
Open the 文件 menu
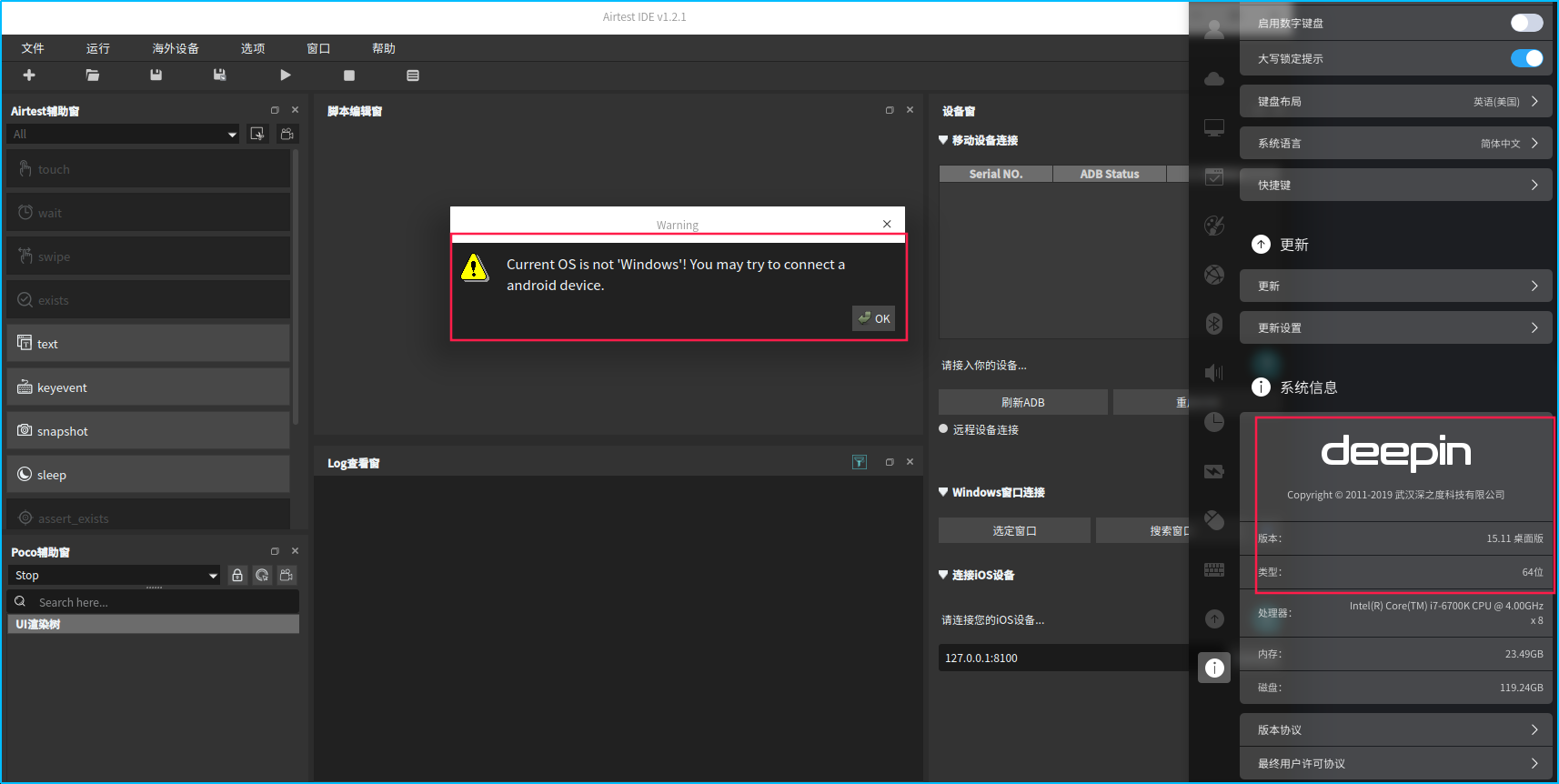[x=33, y=48]
